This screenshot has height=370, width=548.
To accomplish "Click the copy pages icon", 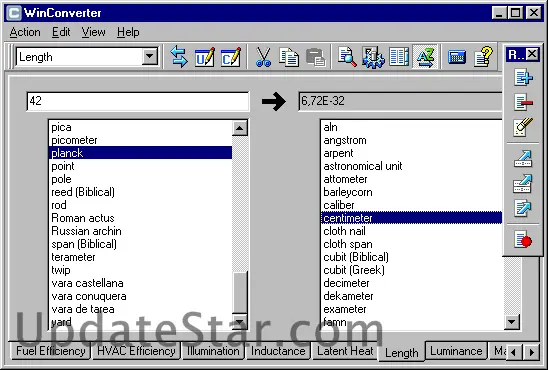I will 289,57.
